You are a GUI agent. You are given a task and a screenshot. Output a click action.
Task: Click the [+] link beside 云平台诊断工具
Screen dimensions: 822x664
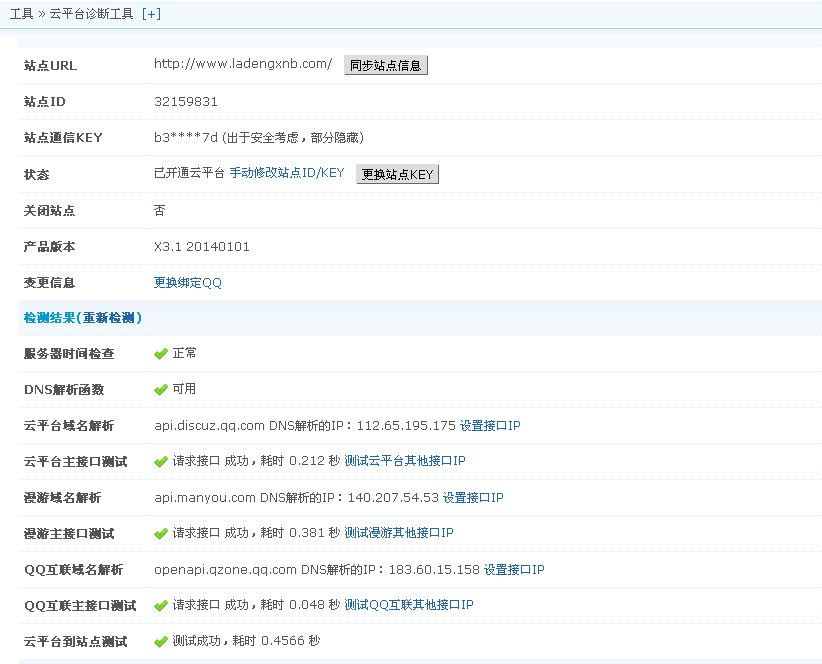[x=151, y=14]
